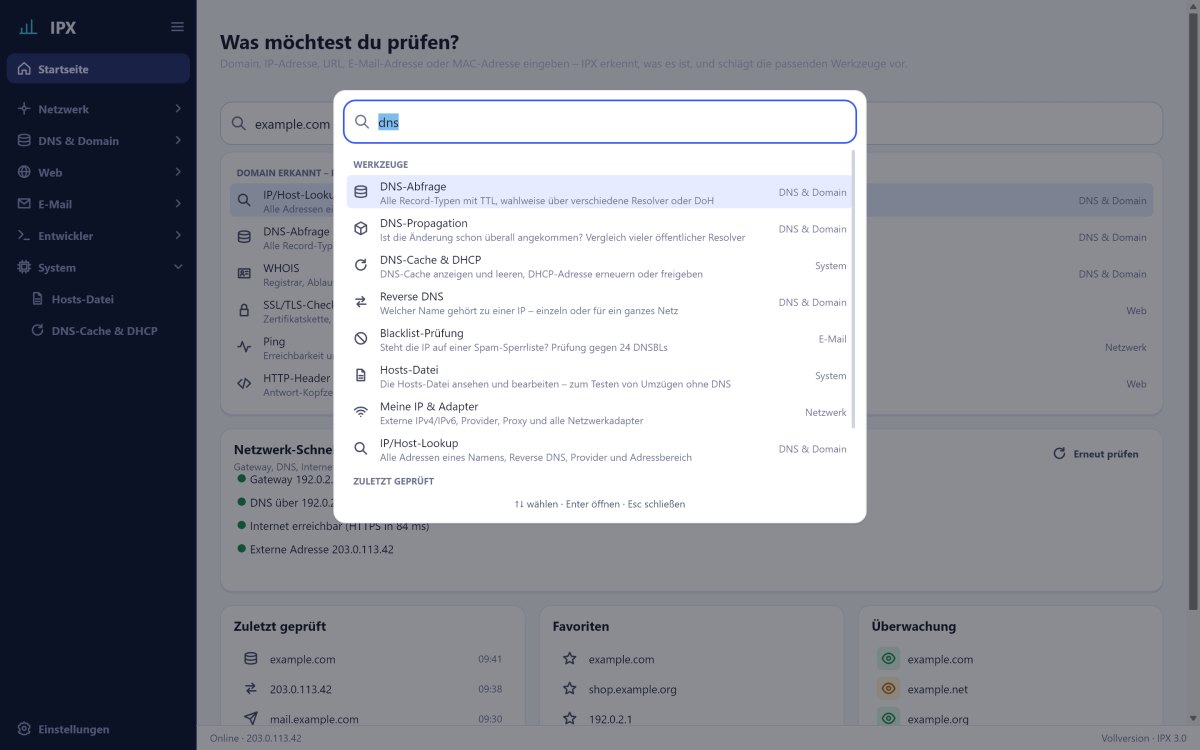
Task: Expand the E-Mail sidebar section chevron
Action: click(x=178, y=204)
